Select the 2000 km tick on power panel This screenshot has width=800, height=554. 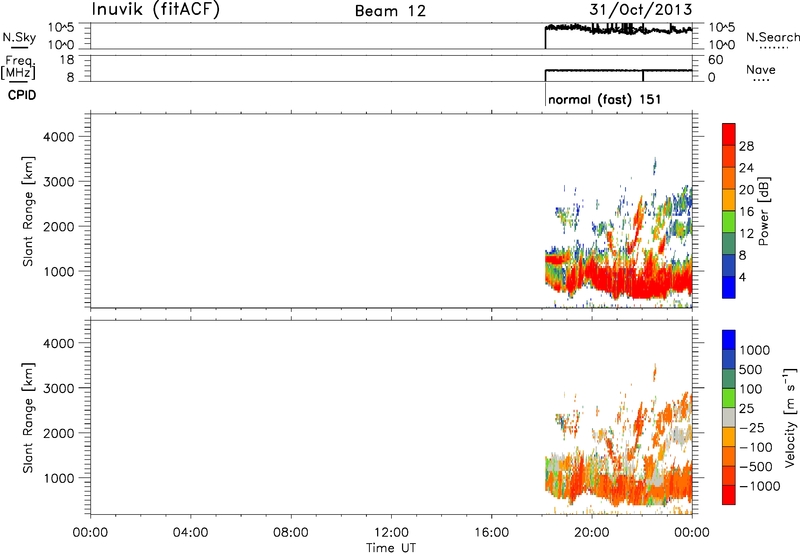(x=59, y=226)
